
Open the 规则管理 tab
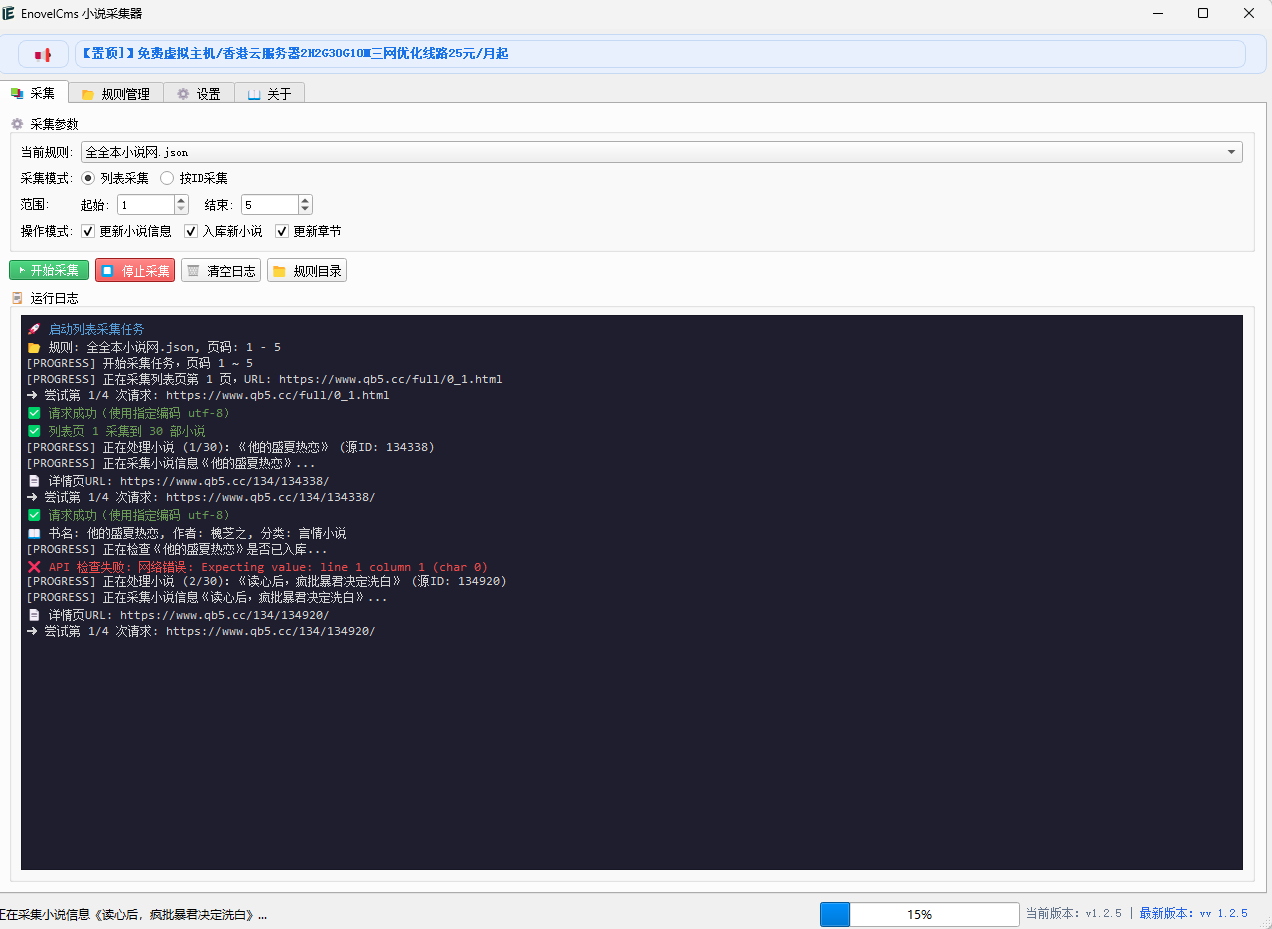pos(116,94)
